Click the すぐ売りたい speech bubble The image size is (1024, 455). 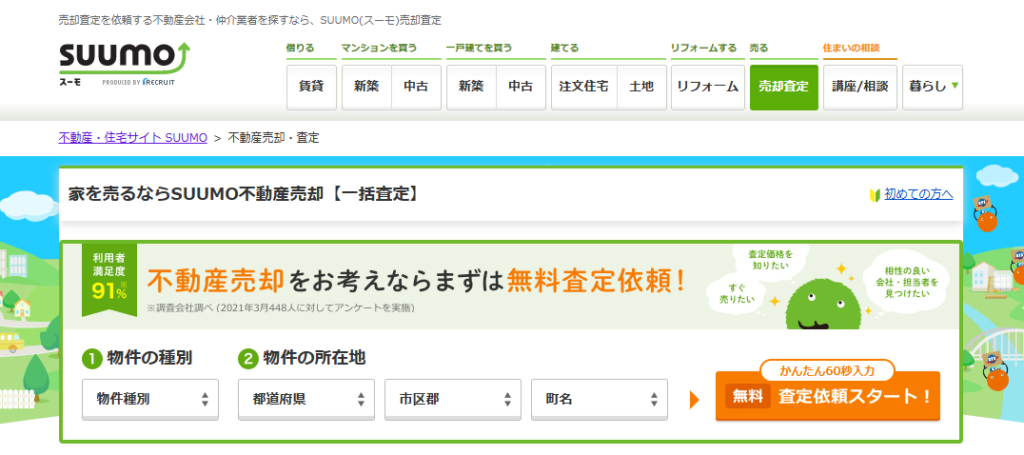tap(734, 292)
